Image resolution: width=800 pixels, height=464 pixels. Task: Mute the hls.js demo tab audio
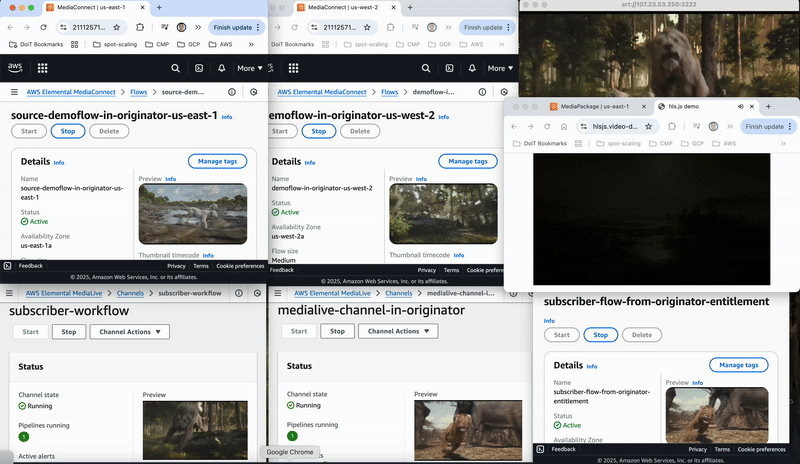point(740,107)
